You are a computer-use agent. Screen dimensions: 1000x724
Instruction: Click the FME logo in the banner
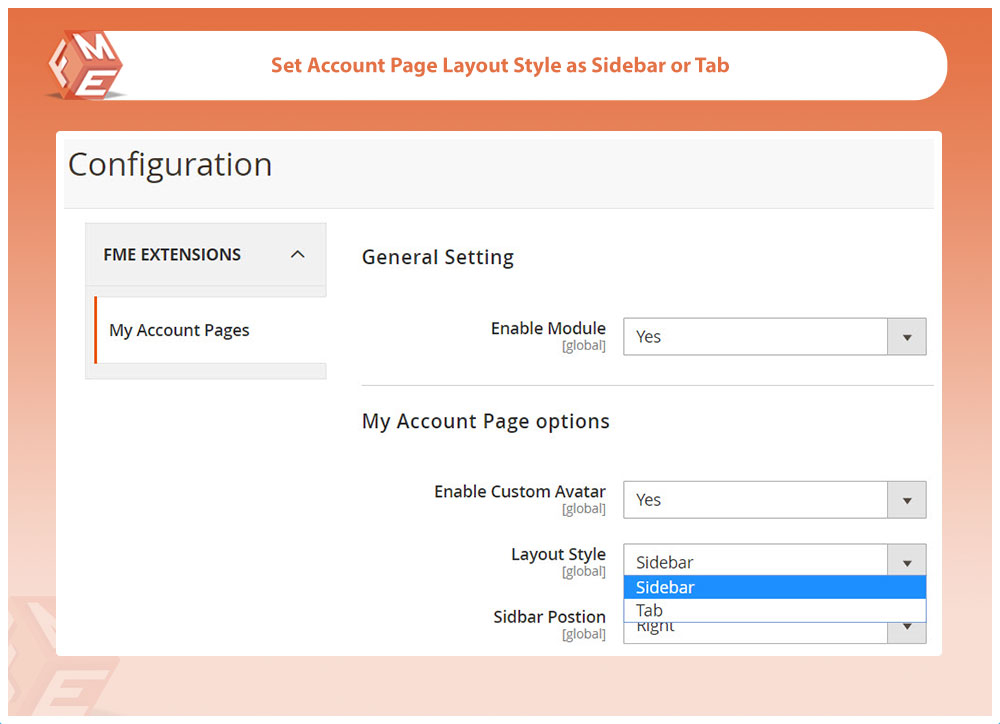click(85, 65)
